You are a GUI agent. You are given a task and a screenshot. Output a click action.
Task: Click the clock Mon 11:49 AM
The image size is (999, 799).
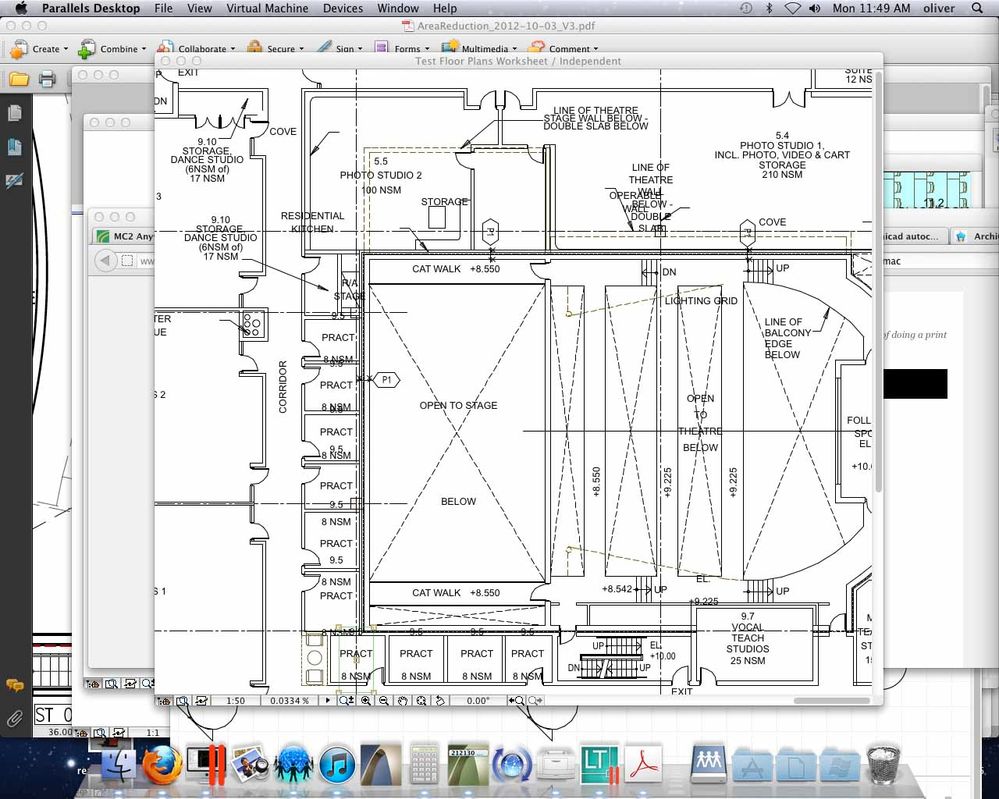871,8
